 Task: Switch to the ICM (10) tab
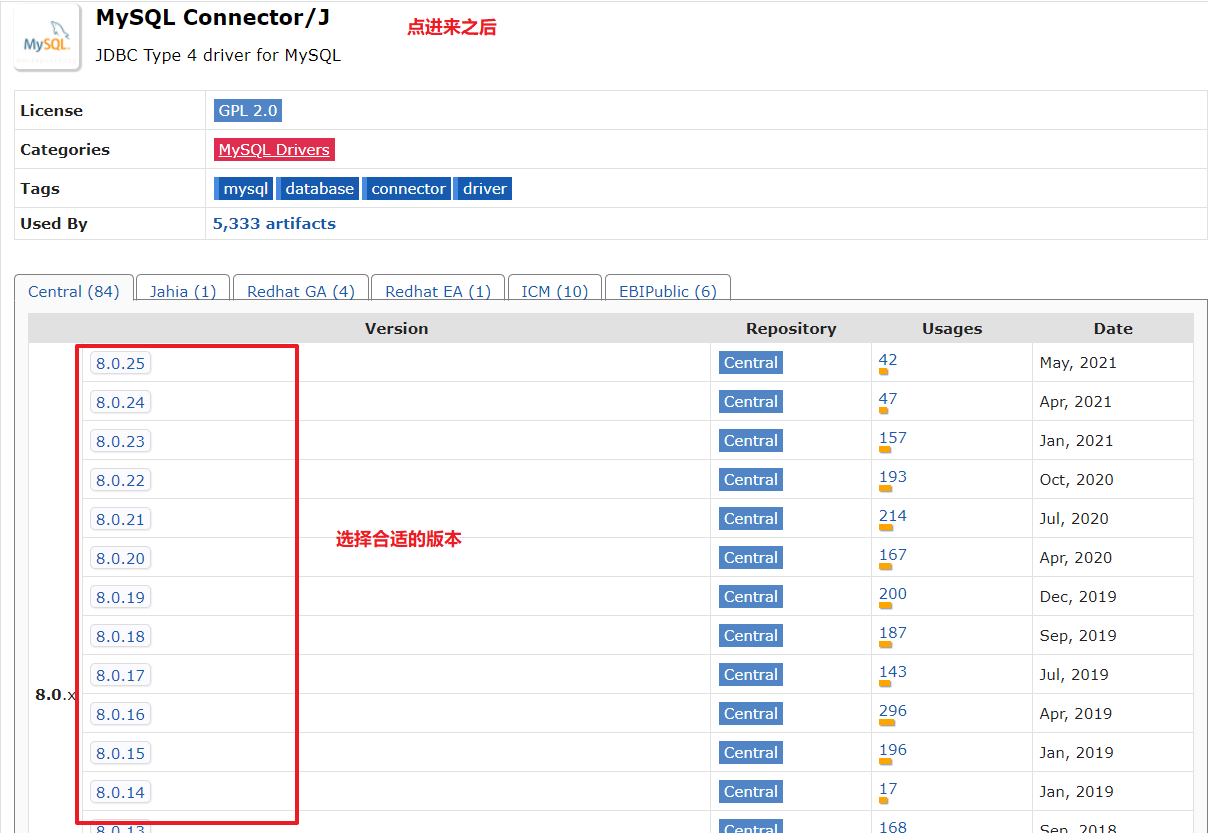click(x=555, y=291)
